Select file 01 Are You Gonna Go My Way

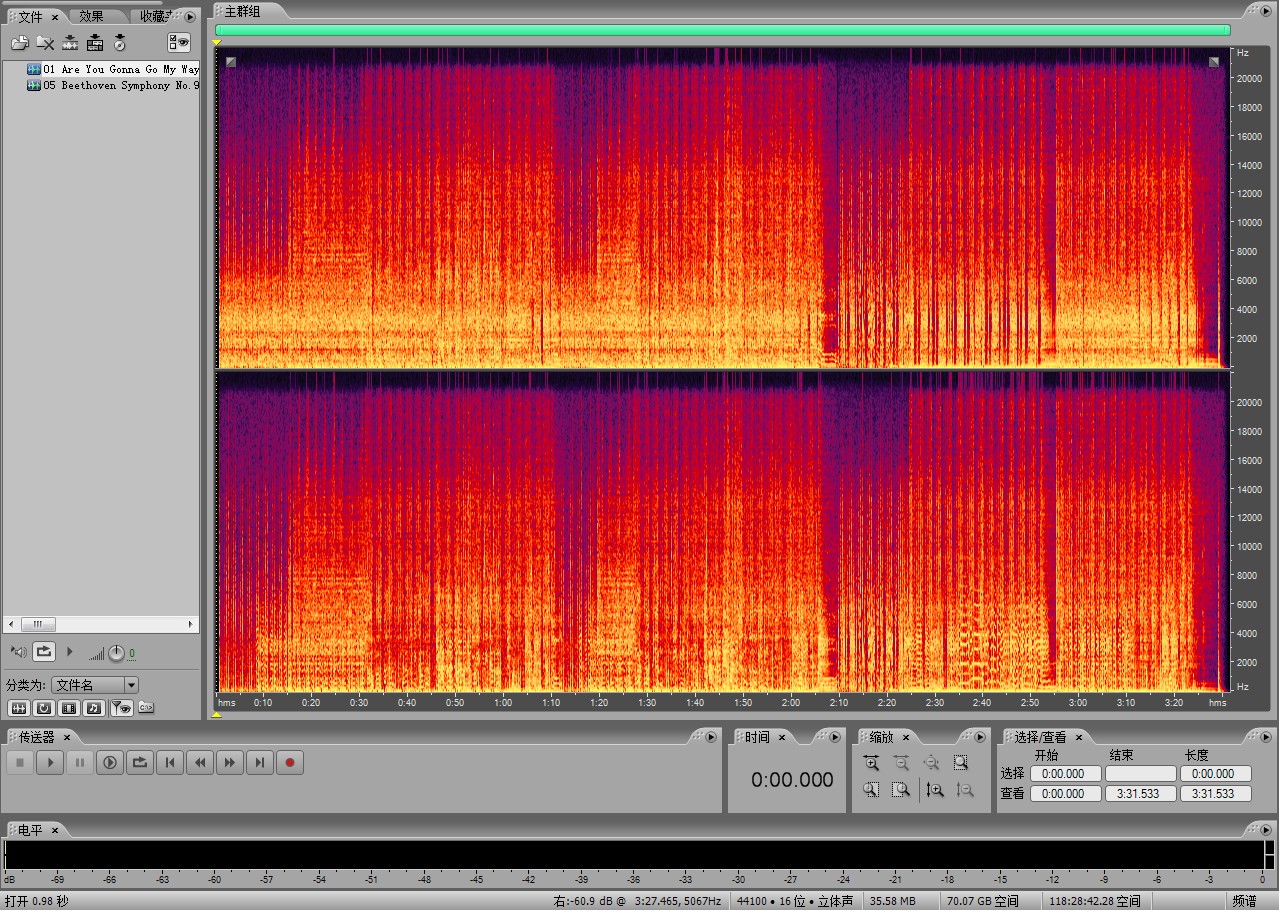113,69
